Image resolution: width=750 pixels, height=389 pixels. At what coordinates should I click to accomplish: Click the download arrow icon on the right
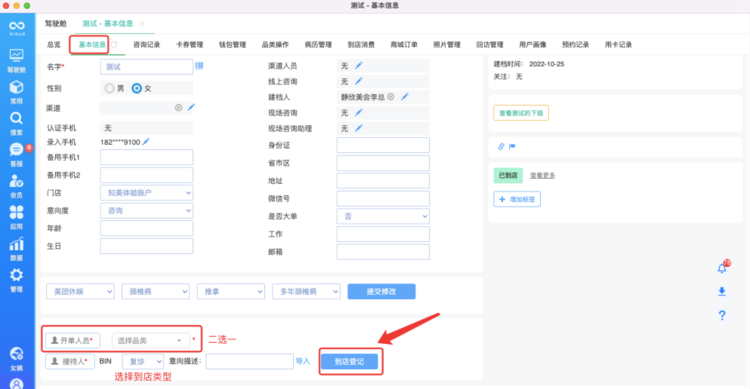click(722, 291)
